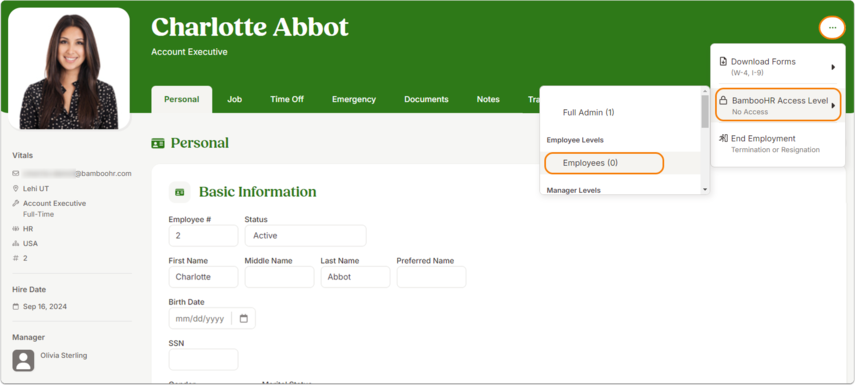The width and height of the screenshot is (855, 385).
Task: Click Charlotte Abbot's profile photo
Action: click(x=69, y=69)
